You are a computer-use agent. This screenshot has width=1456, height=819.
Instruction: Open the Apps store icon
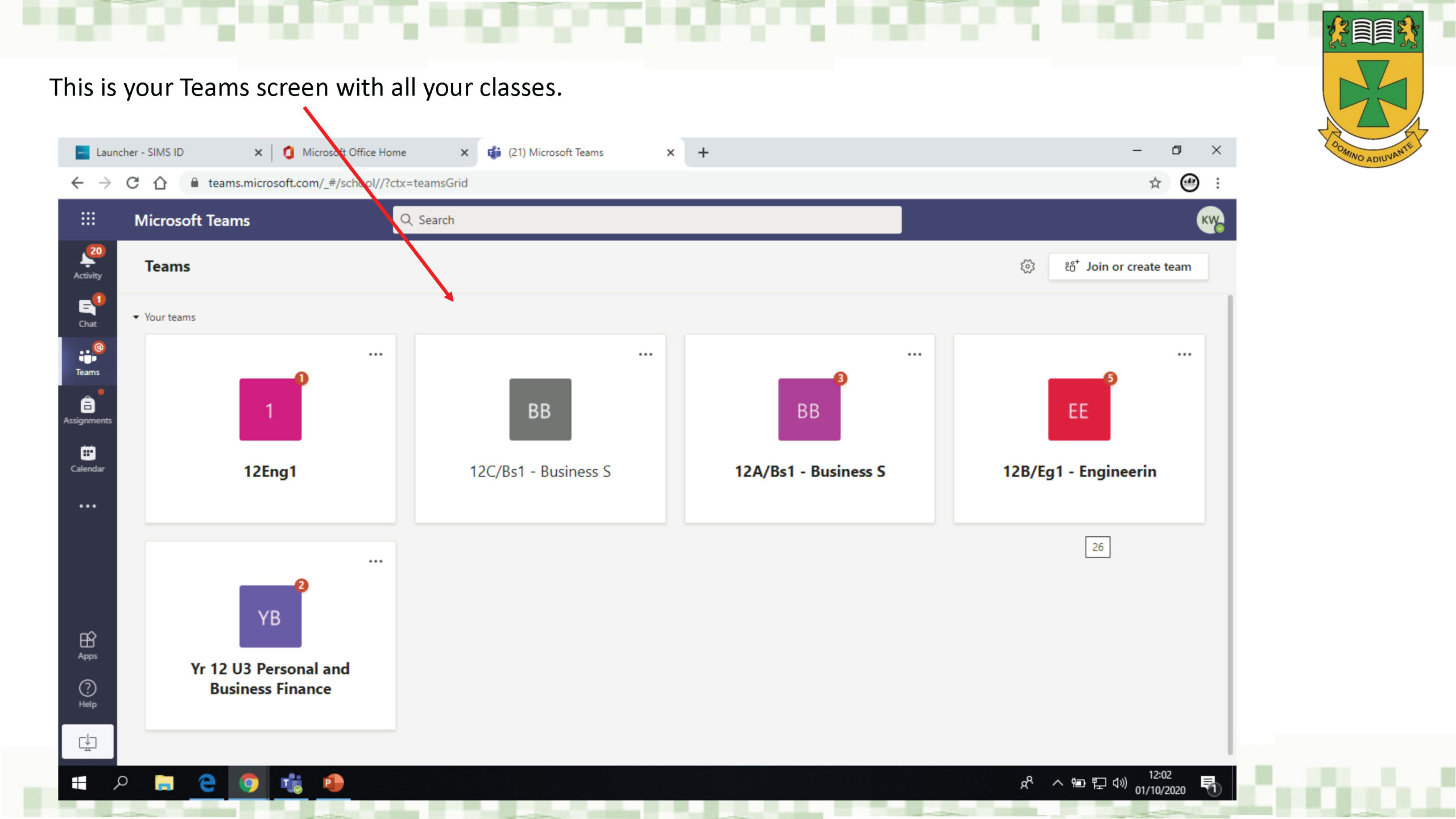click(x=88, y=646)
